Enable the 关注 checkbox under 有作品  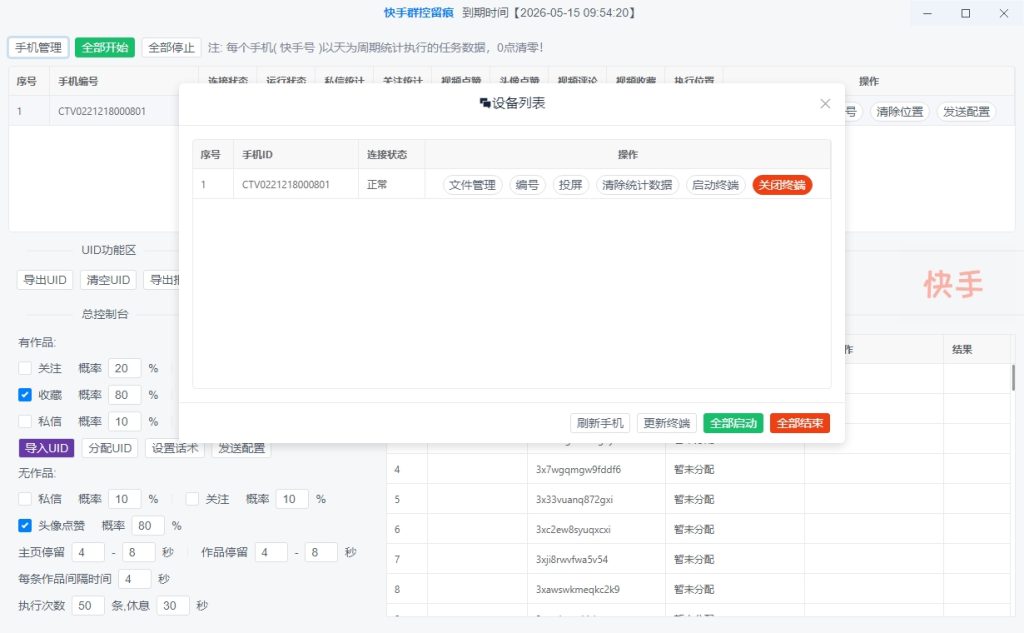point(25,368)
